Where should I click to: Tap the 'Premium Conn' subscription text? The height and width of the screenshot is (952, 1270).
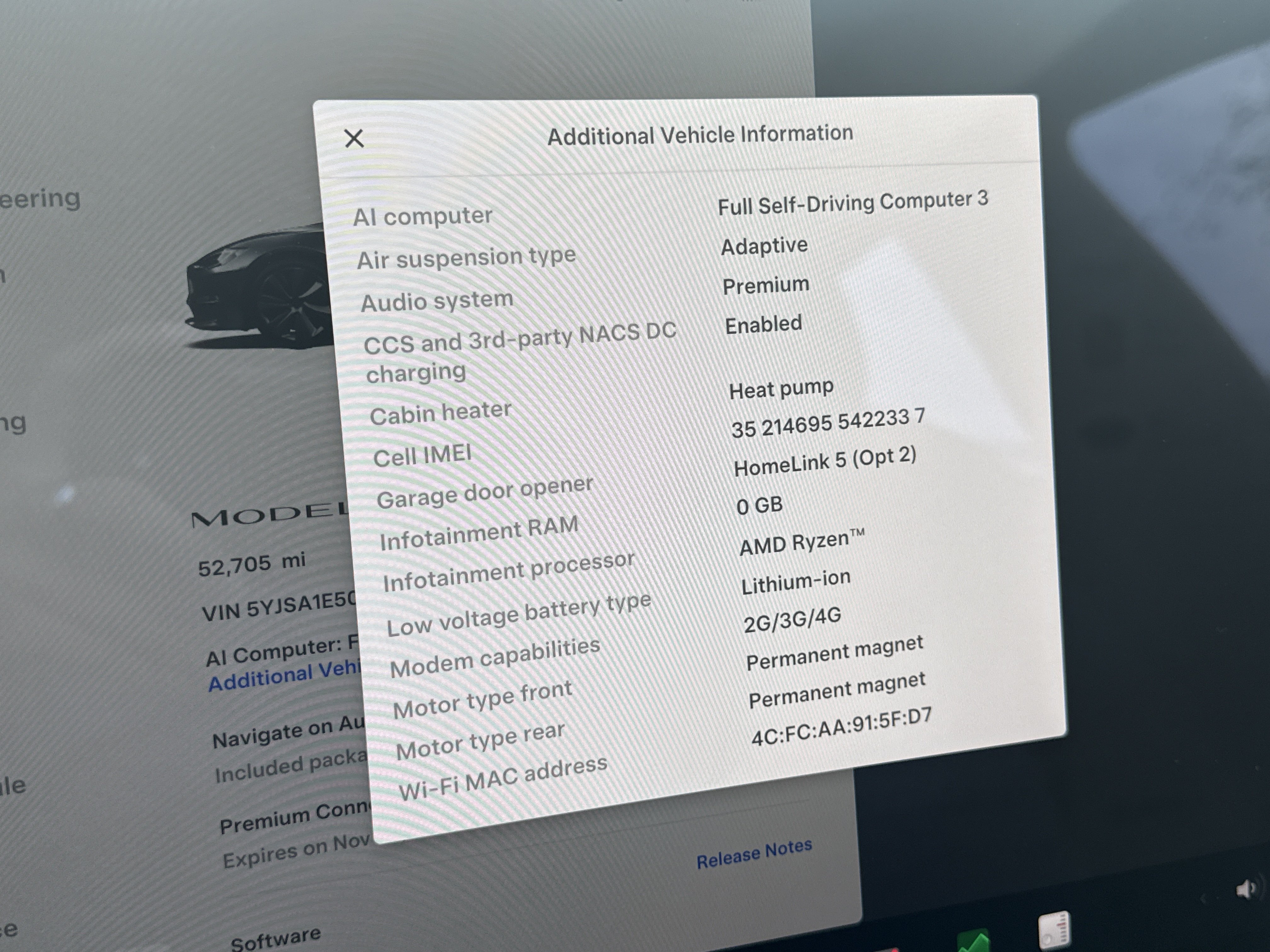point(296,817)
